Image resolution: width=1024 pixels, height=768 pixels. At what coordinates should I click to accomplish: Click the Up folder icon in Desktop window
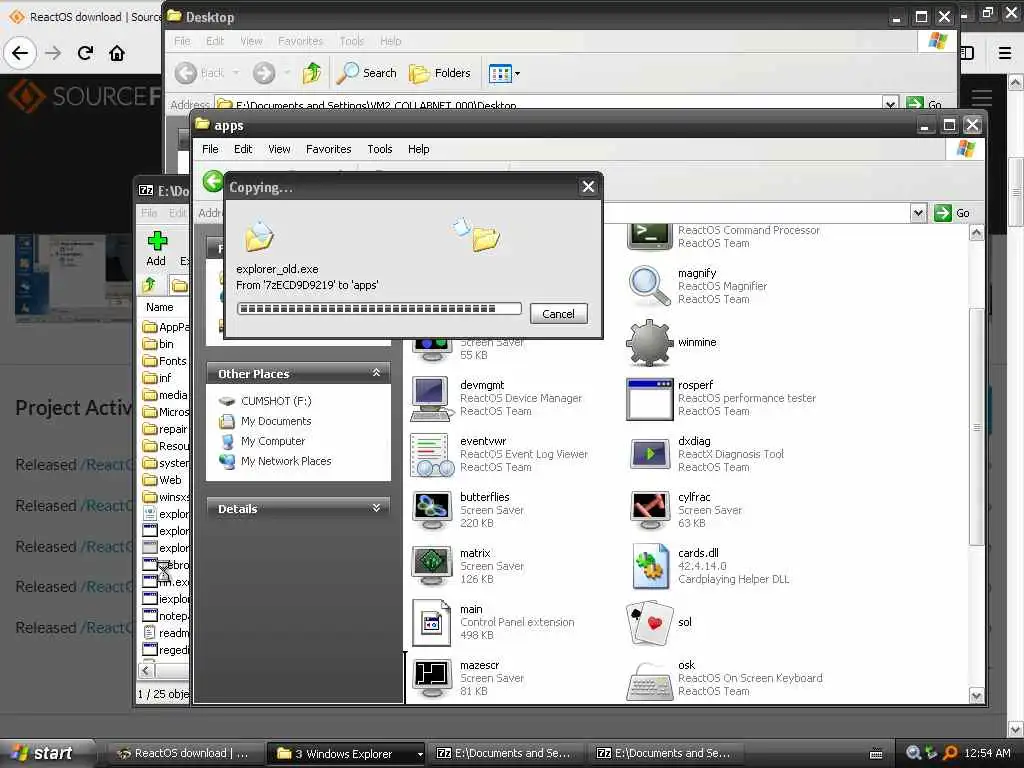tap(312, 73)
